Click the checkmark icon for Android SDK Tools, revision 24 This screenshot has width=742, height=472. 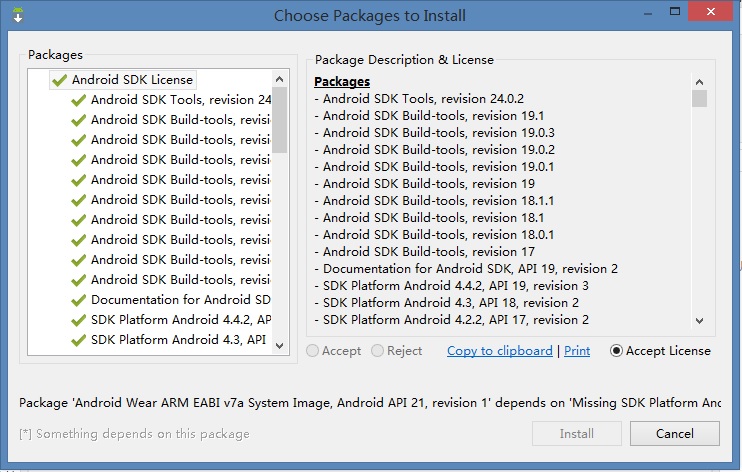click(x=79, y=100)
